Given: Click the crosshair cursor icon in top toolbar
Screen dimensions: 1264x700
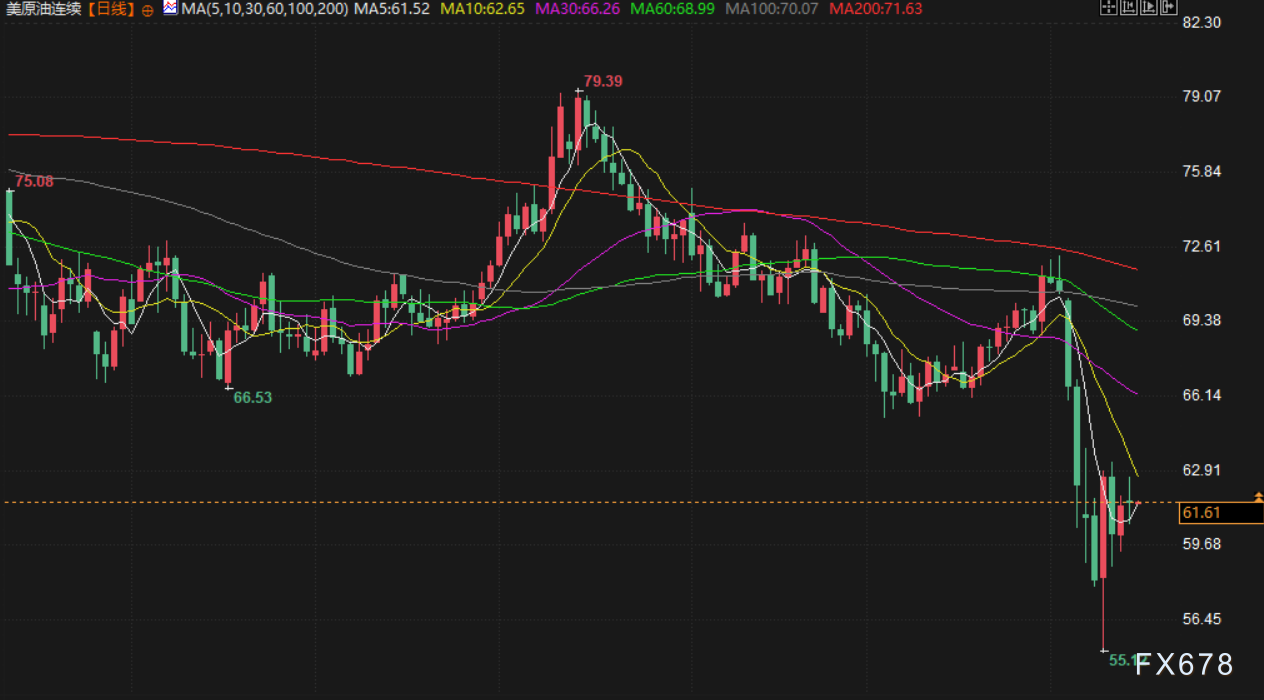Looking at the screenshot, I should (x=1108, y=8).
